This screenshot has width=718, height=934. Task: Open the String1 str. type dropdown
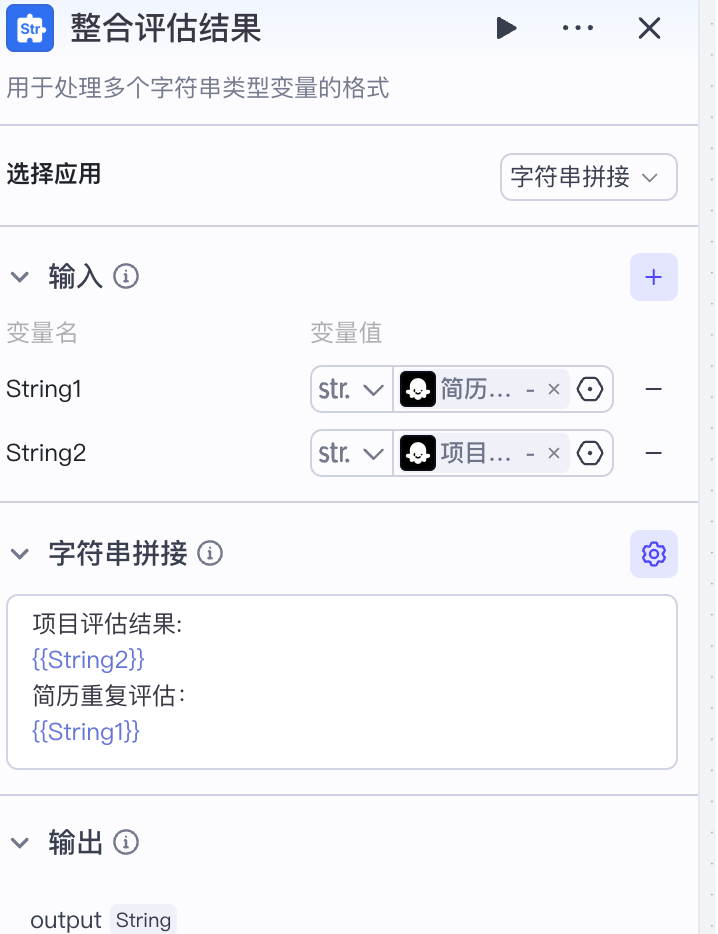click(x=352, y=389)
